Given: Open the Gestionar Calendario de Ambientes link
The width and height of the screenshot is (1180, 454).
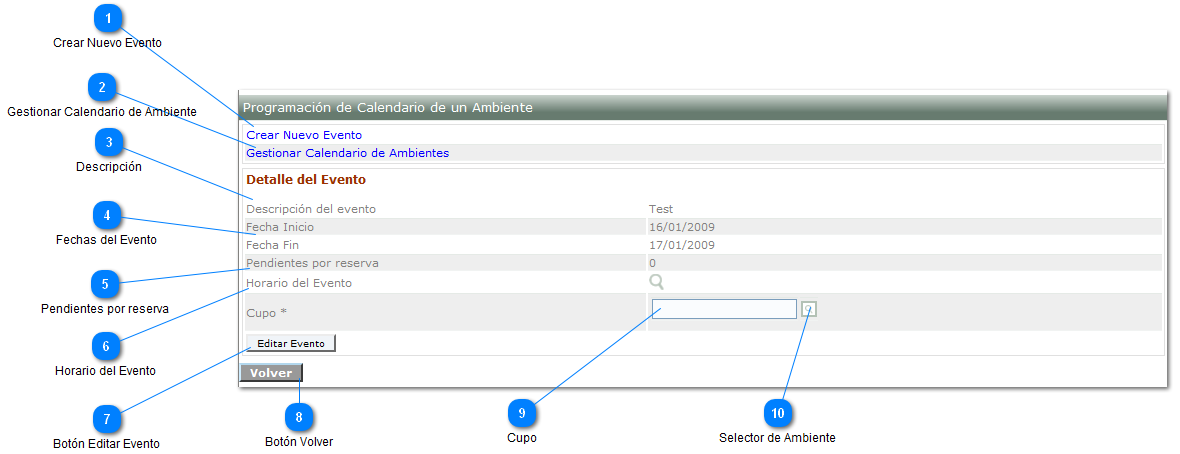Looking at the screenshot, I should (348, 153).
